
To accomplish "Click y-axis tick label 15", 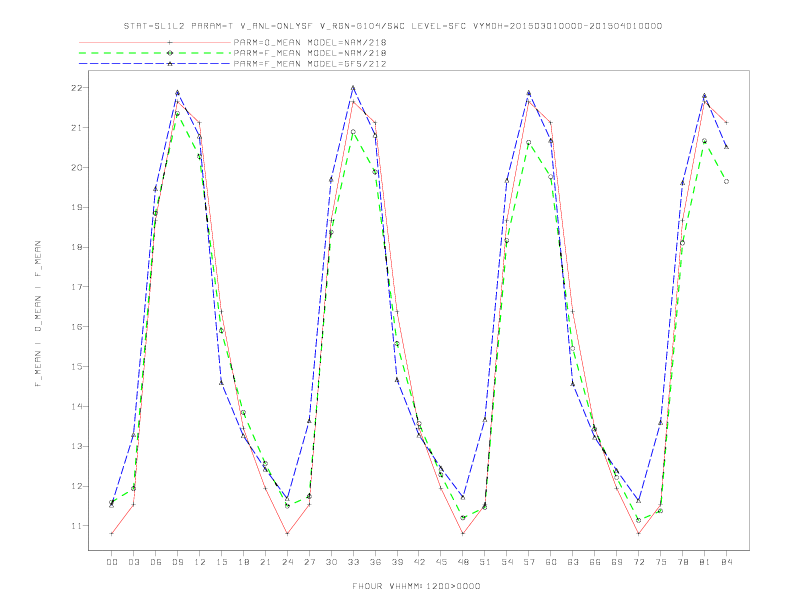I will pos(76,367).
